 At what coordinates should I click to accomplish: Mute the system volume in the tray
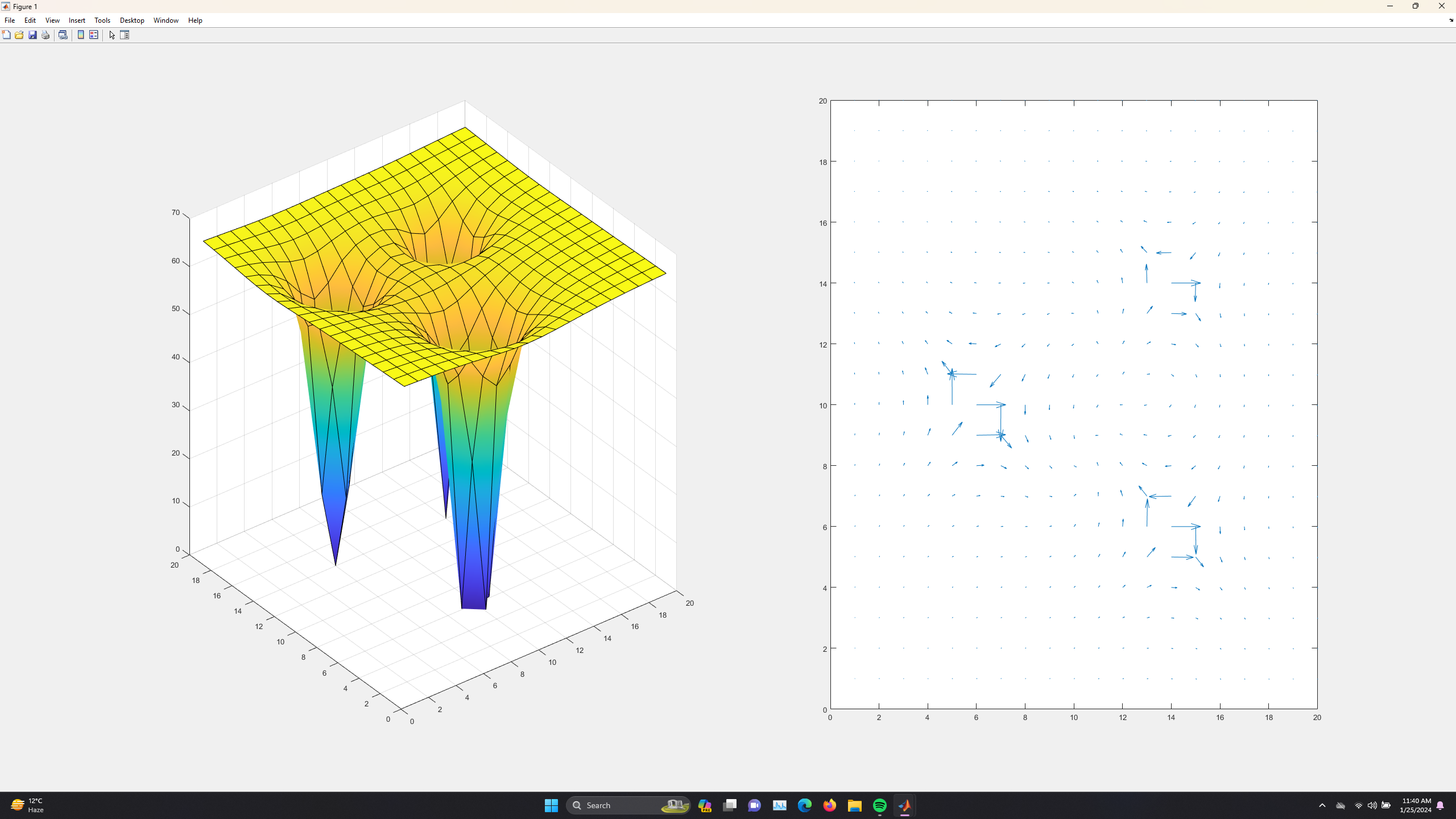tap(1372, 805)
